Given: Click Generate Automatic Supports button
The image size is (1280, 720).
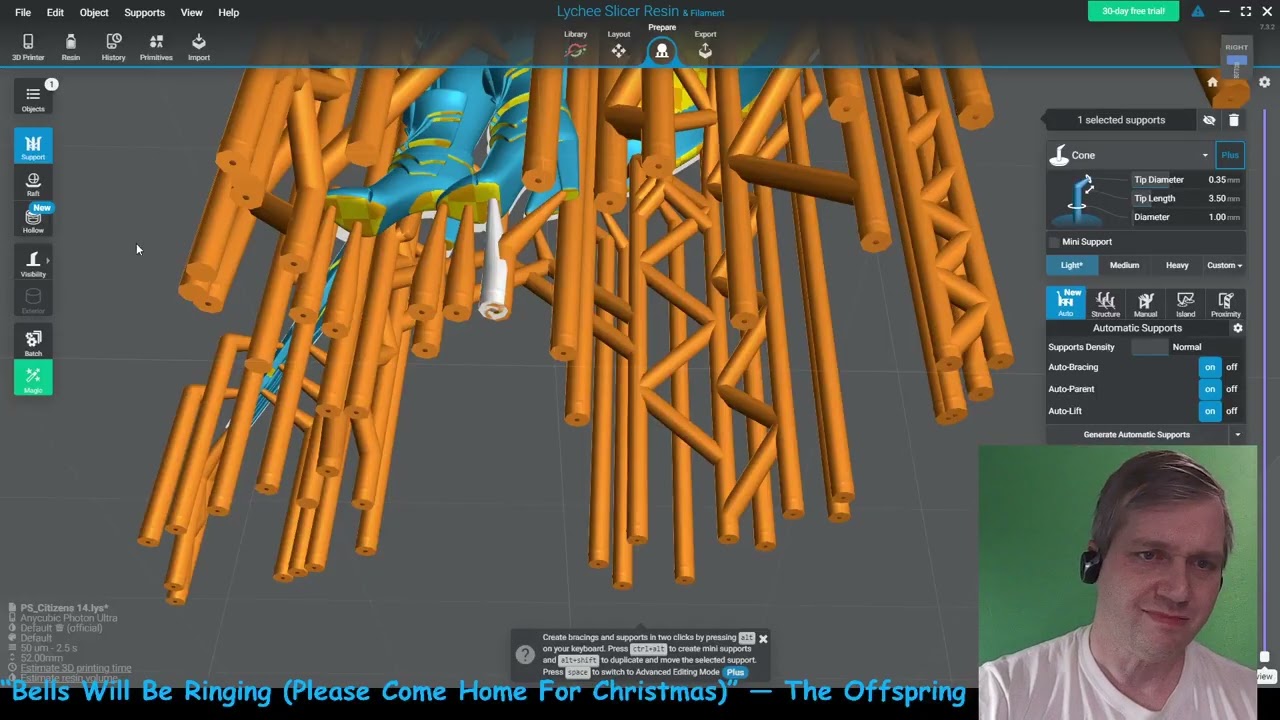Looking at the screenshot, I should [1137, 435].
